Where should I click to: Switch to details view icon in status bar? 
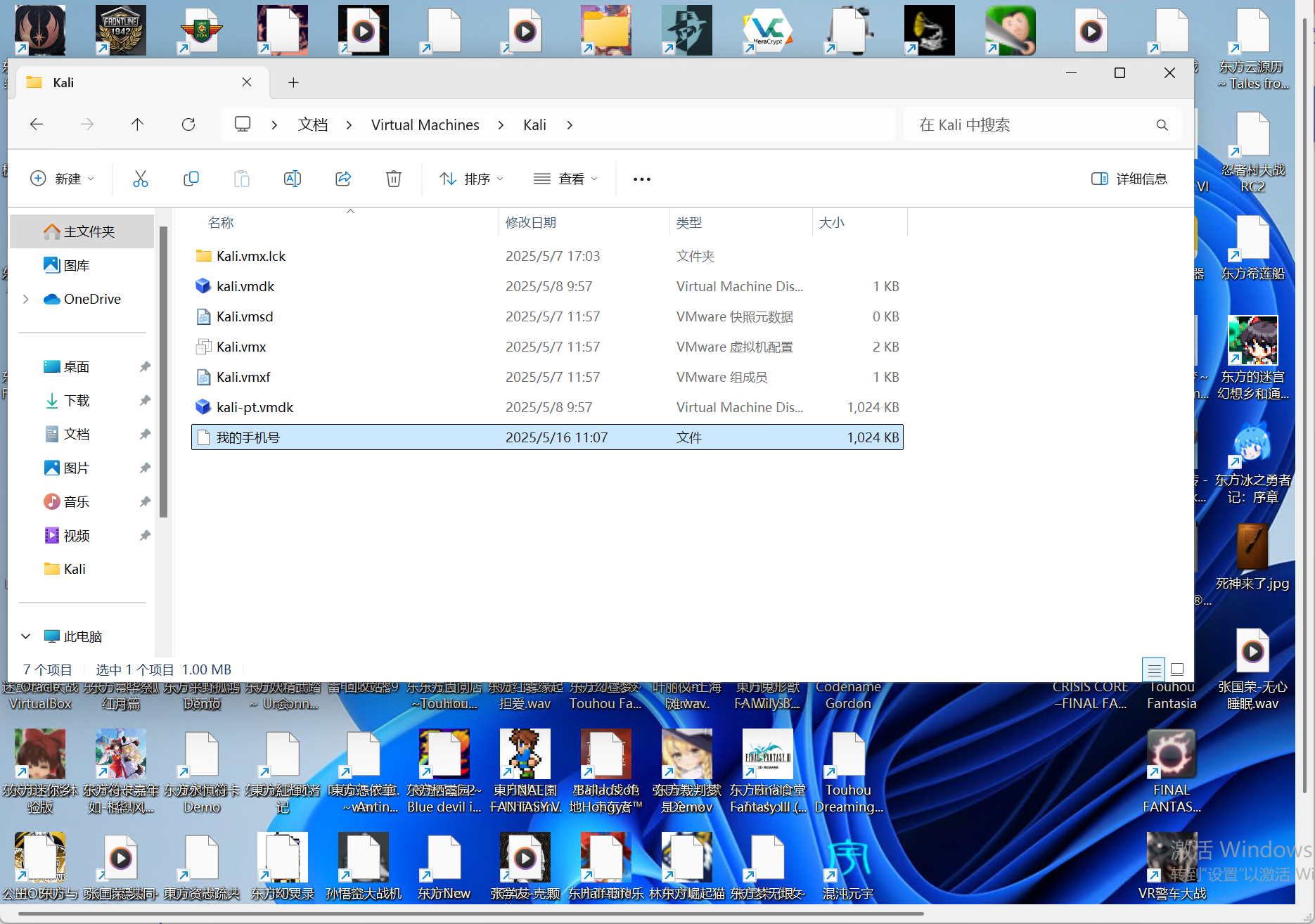[1153, 669]
